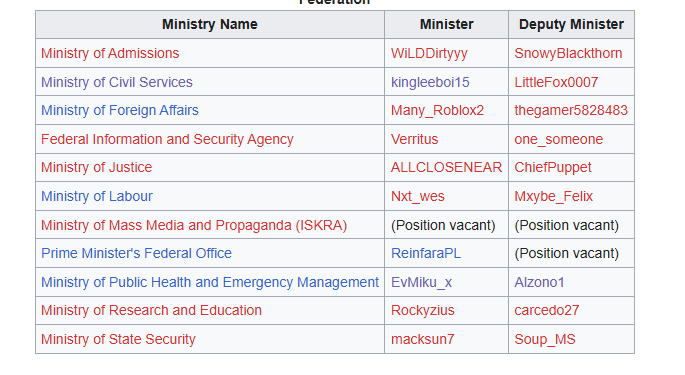Open the Ministry of Labour page
685x375 pixels.
click(97, 196)
